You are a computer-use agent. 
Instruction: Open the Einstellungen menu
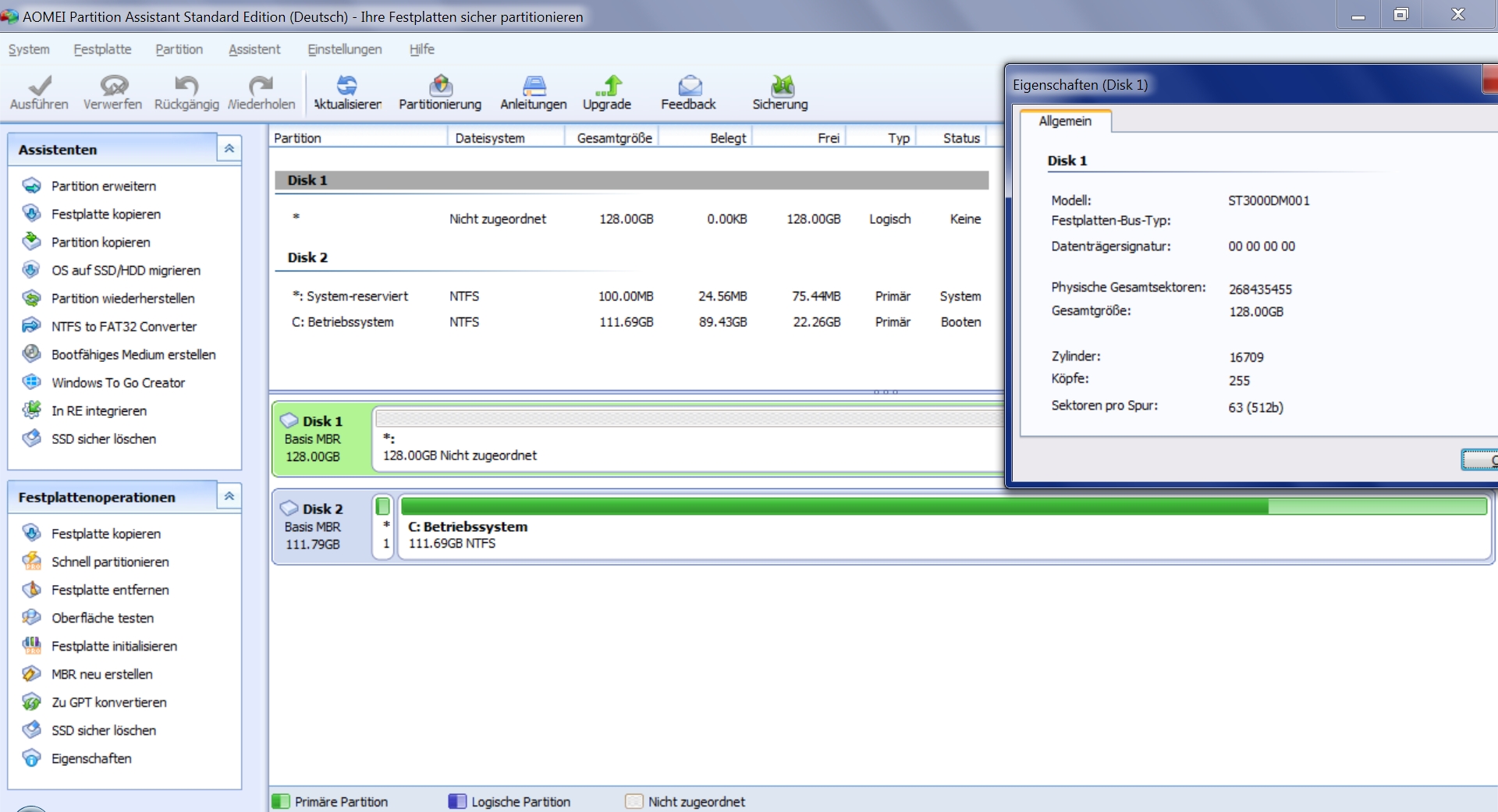coord(345,49)
